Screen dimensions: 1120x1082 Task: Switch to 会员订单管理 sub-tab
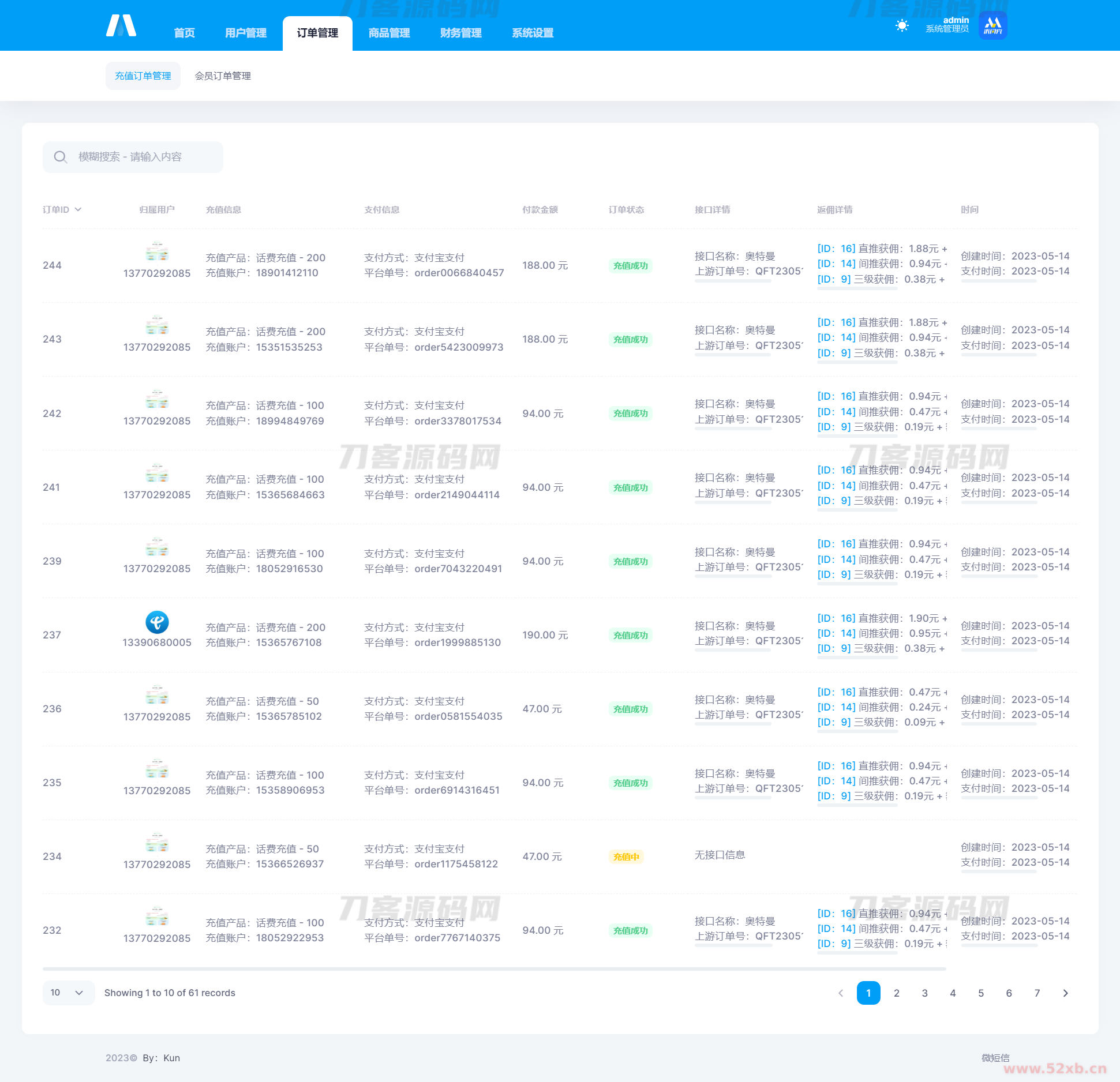223,76
